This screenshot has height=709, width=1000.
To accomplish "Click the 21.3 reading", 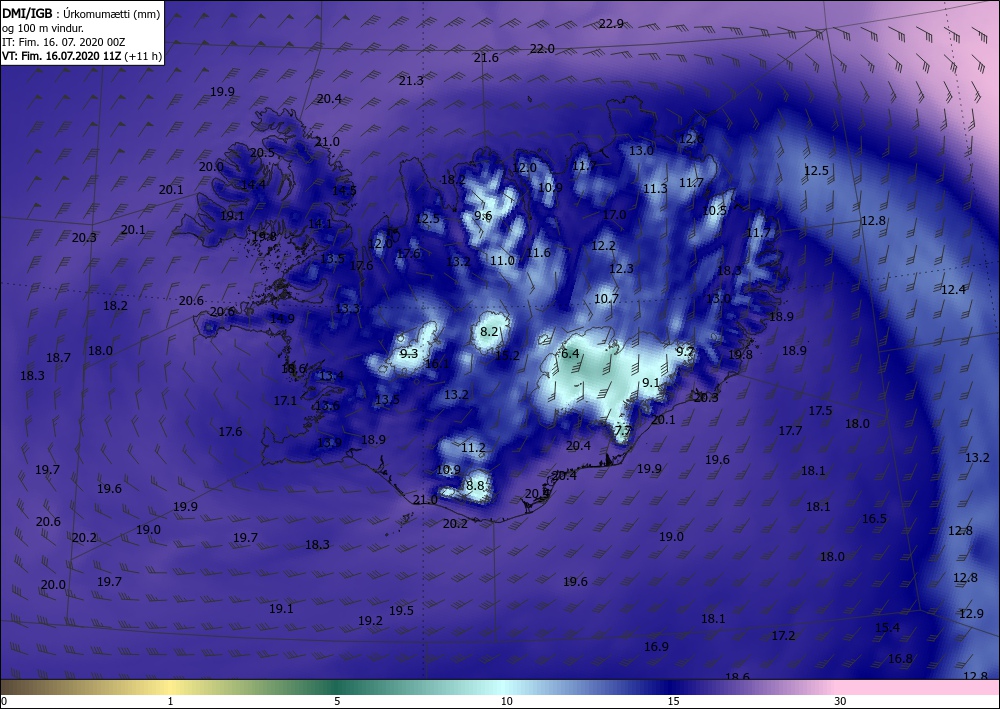I will pos(411,80).
